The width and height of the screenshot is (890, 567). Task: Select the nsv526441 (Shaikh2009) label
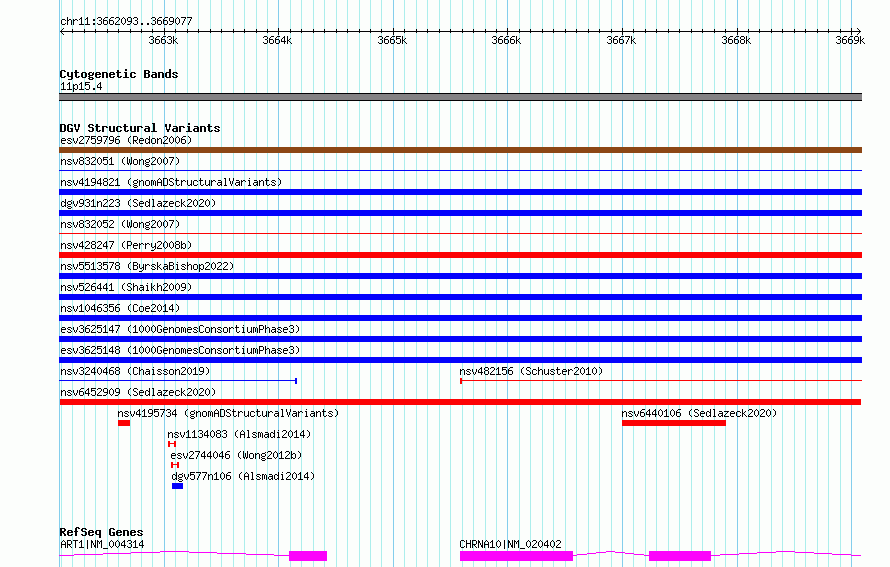coord(126,287)
